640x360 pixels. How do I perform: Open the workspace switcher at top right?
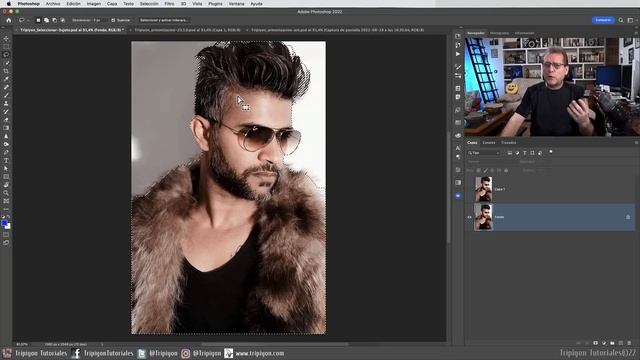(631, 20)
